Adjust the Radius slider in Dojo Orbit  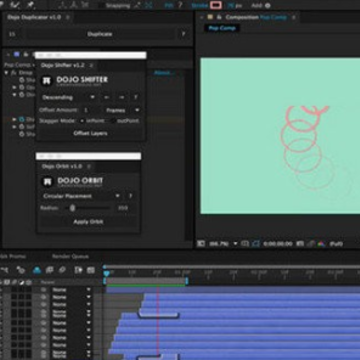tap(72, 208)
